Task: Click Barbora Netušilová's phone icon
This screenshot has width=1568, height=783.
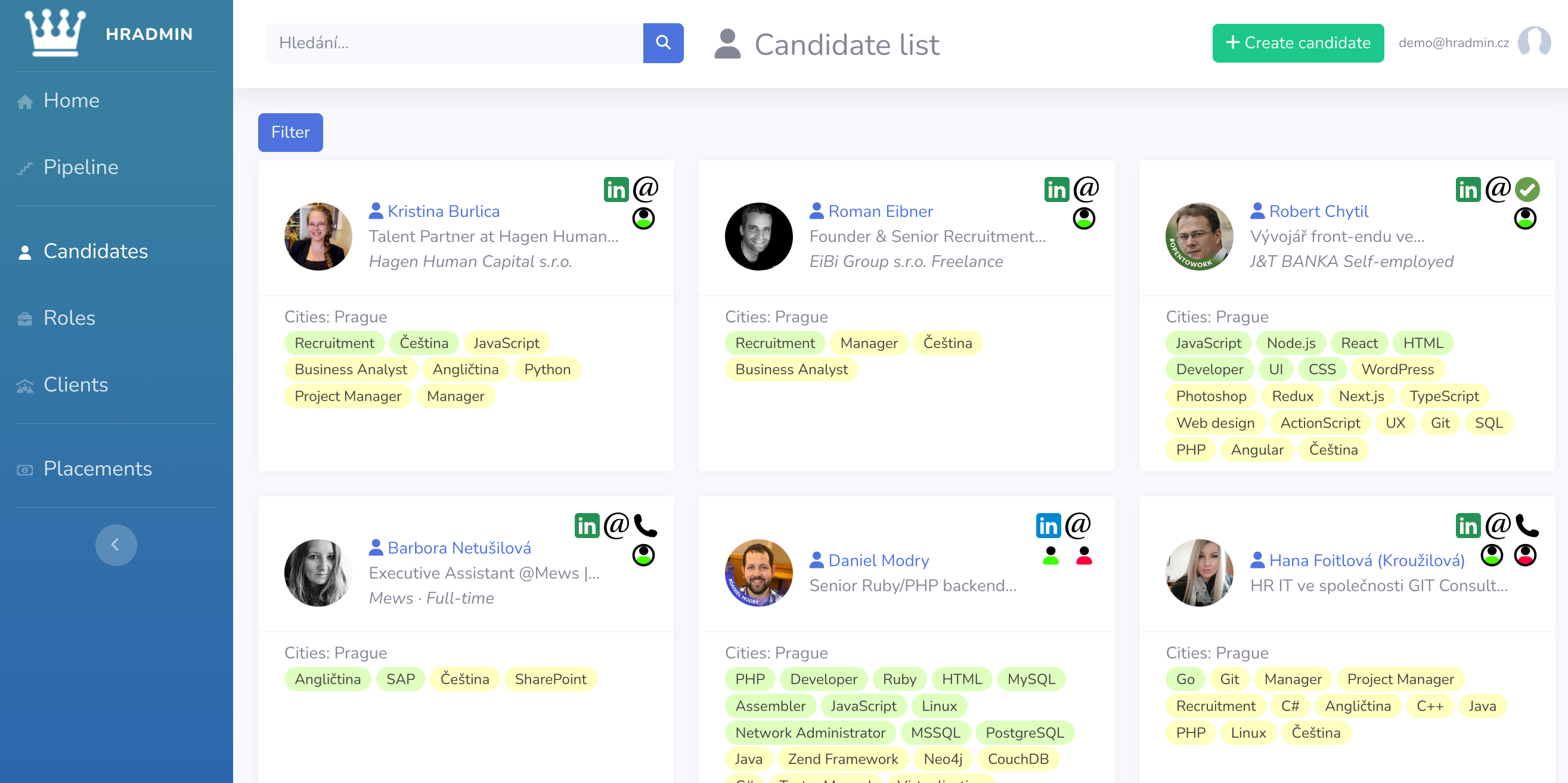Action: click(645, 526)
